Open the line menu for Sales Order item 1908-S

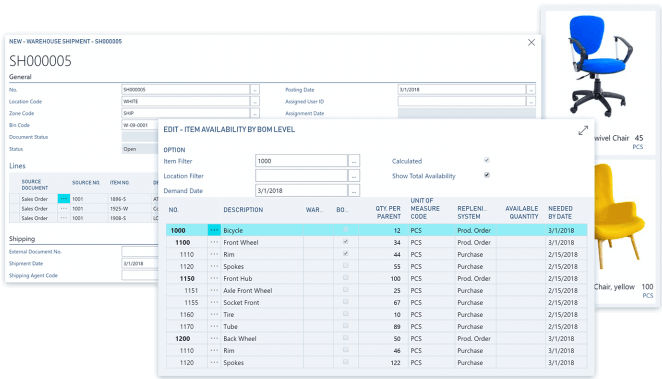tap(64, 218)
